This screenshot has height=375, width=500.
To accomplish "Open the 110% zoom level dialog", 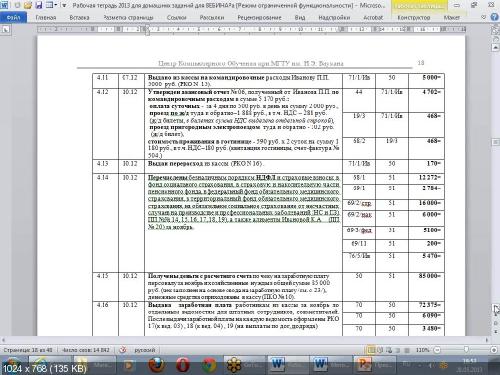I will tap(422, 350).
